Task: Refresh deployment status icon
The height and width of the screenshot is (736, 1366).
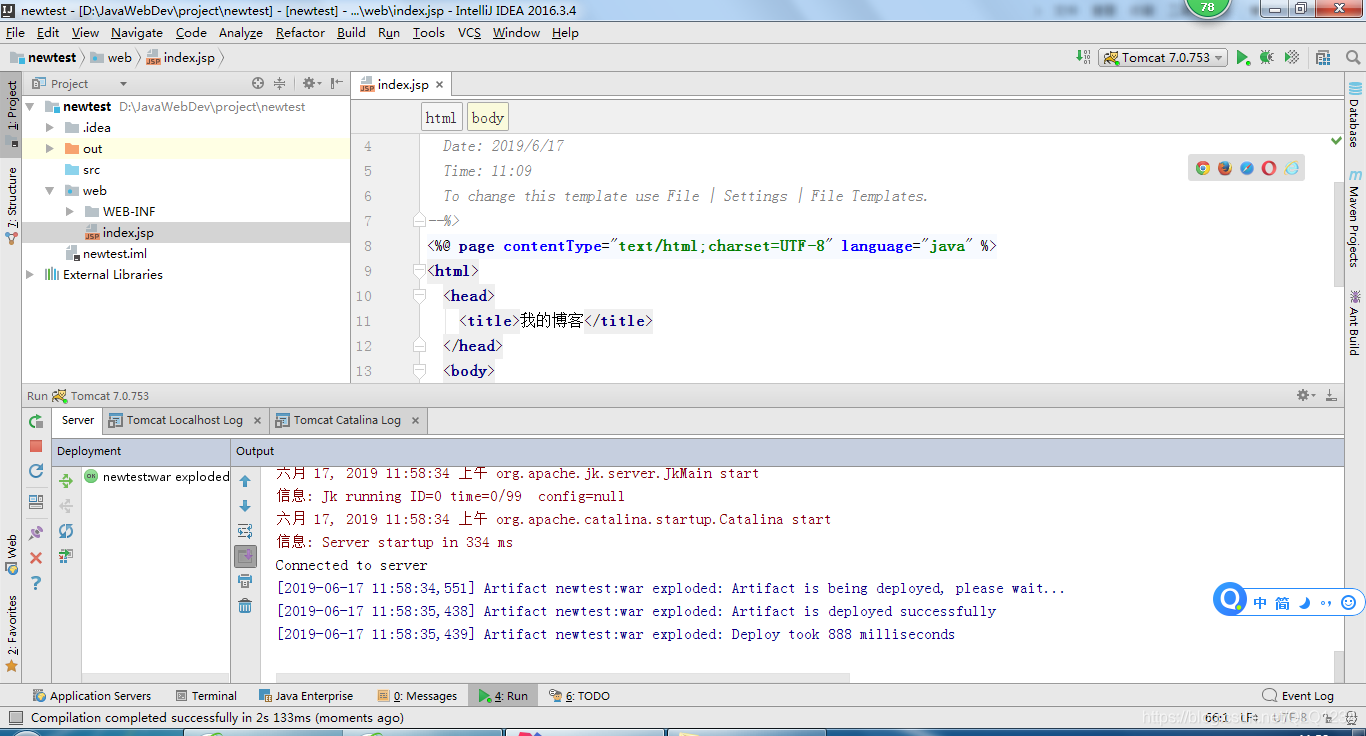Action: tap(66, 531)
